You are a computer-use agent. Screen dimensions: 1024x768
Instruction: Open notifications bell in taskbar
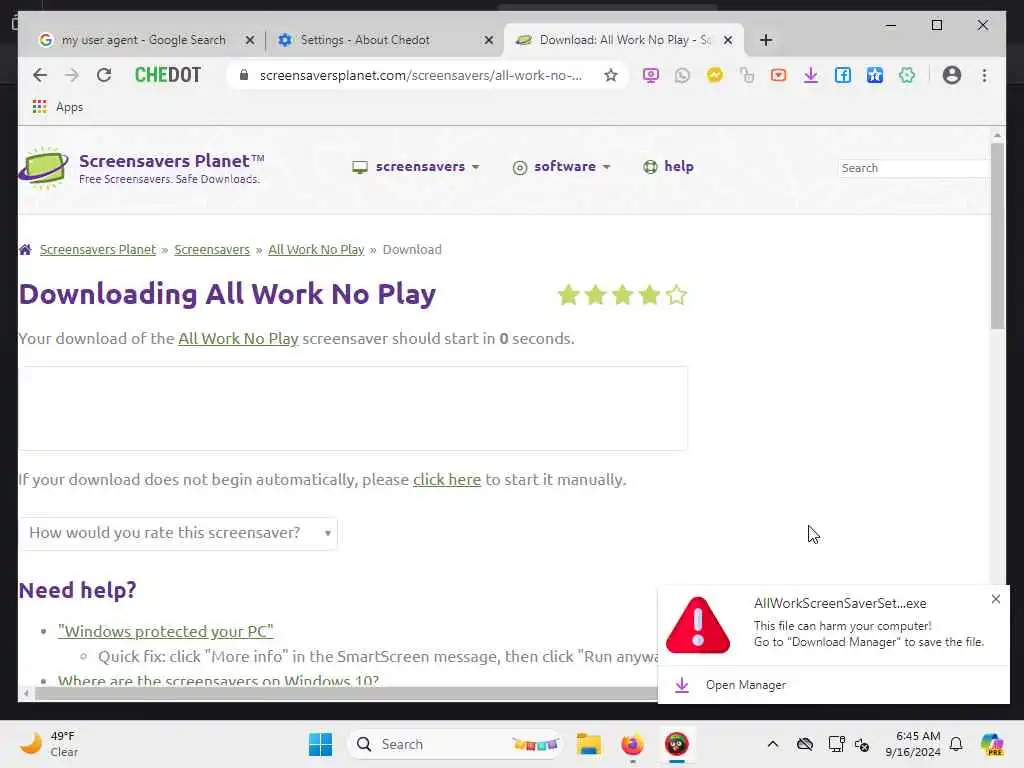956,744
